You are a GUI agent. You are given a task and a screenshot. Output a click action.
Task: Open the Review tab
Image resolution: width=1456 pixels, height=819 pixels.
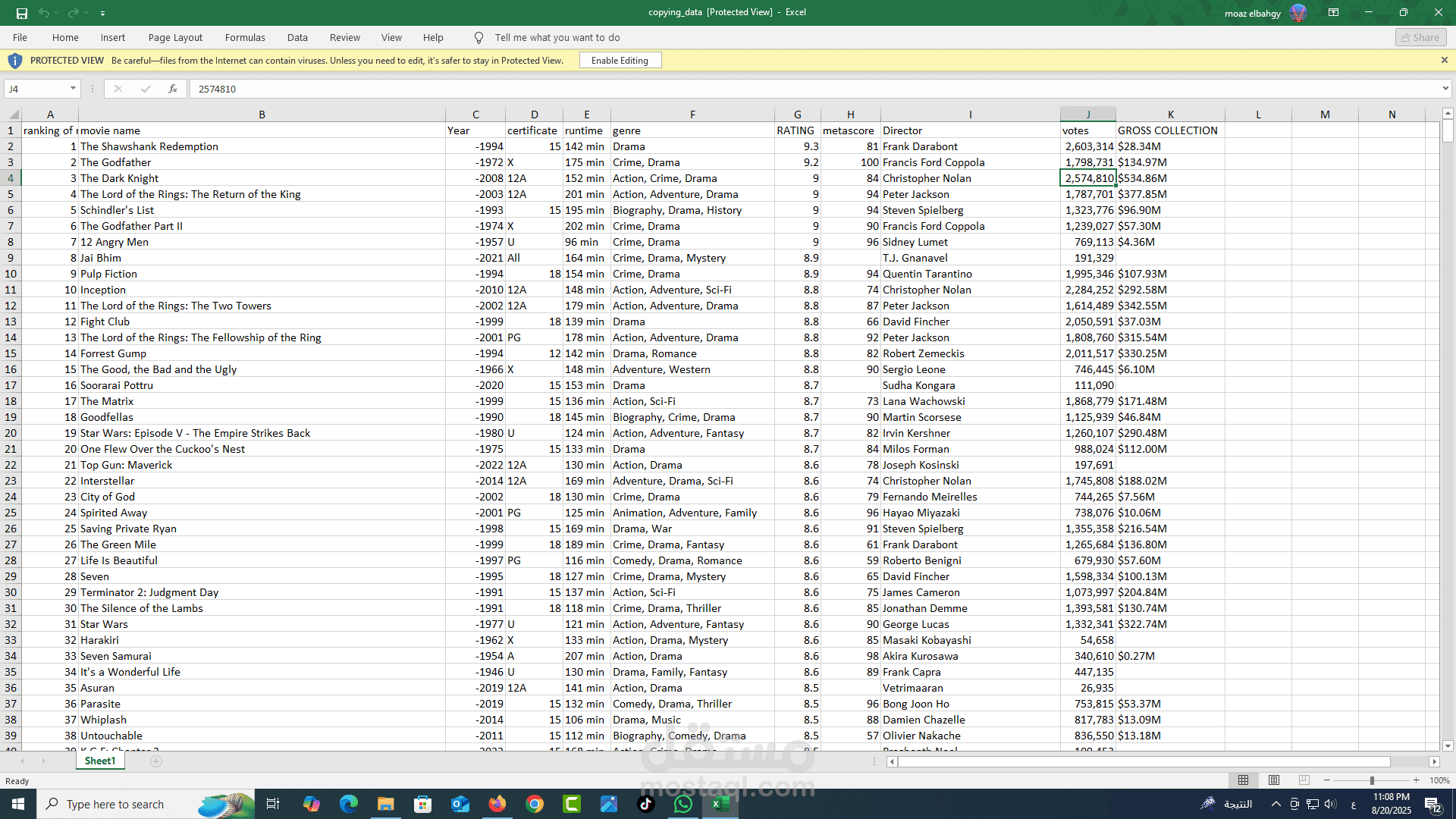pyautogui.click(x=345, y=37)
